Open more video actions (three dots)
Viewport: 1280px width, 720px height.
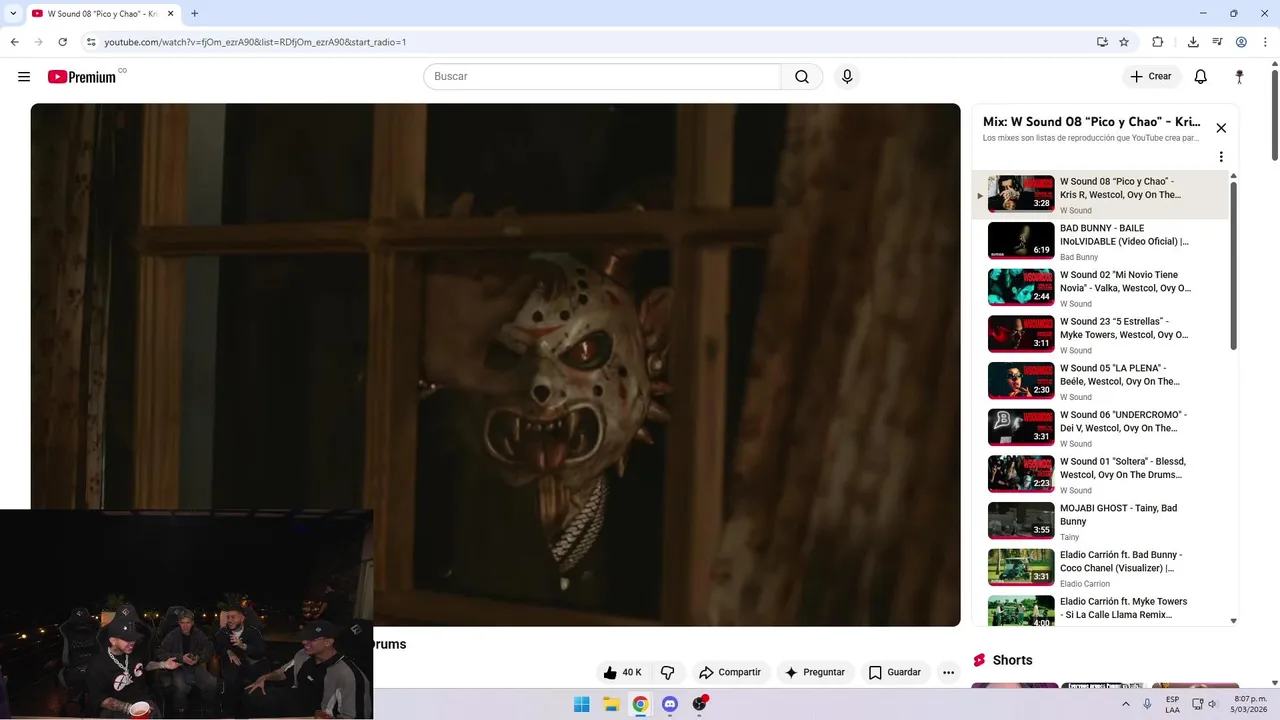pyautogui.click(x=949, y=673)
